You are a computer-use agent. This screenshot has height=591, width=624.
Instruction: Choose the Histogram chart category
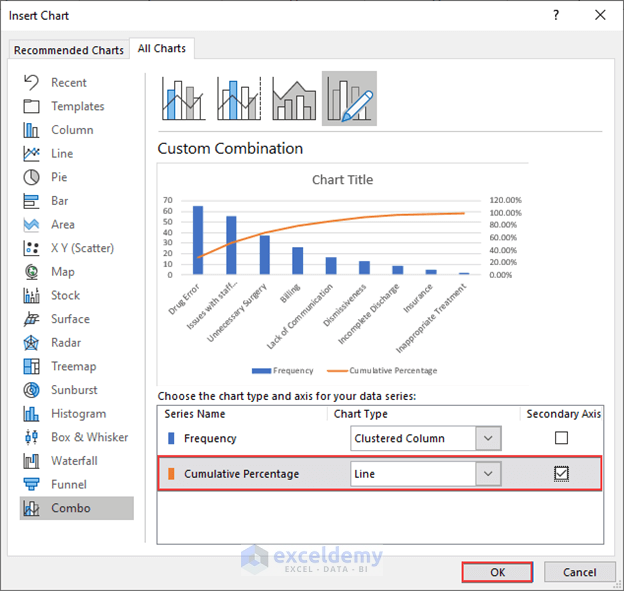coord(77,414)
